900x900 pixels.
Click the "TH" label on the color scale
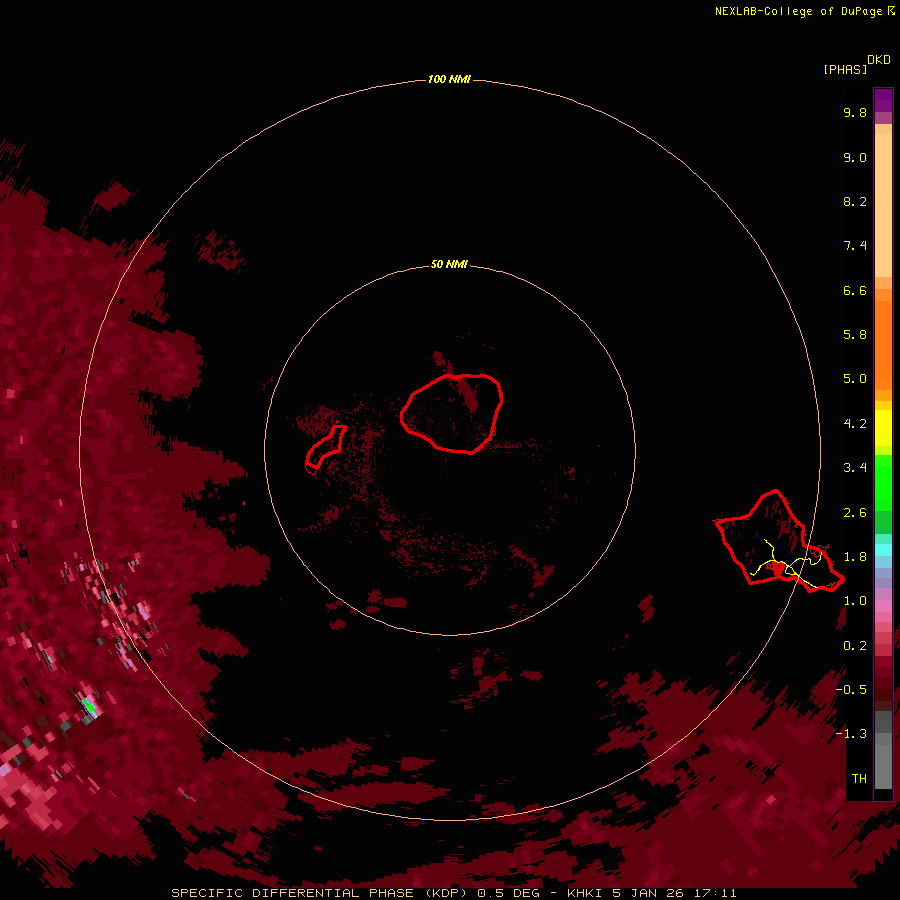click(859, 779)
